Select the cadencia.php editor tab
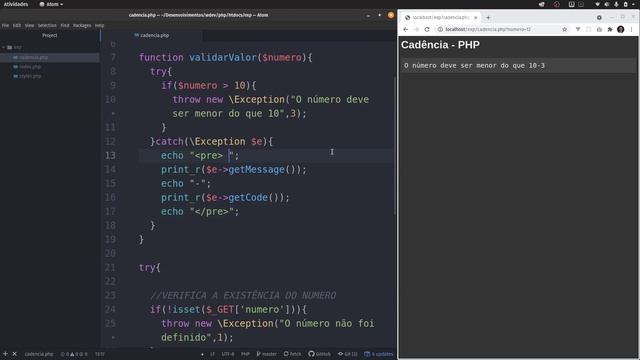This screenshot has height=360, width=640. pyautogui.click(x=152, y=36)
